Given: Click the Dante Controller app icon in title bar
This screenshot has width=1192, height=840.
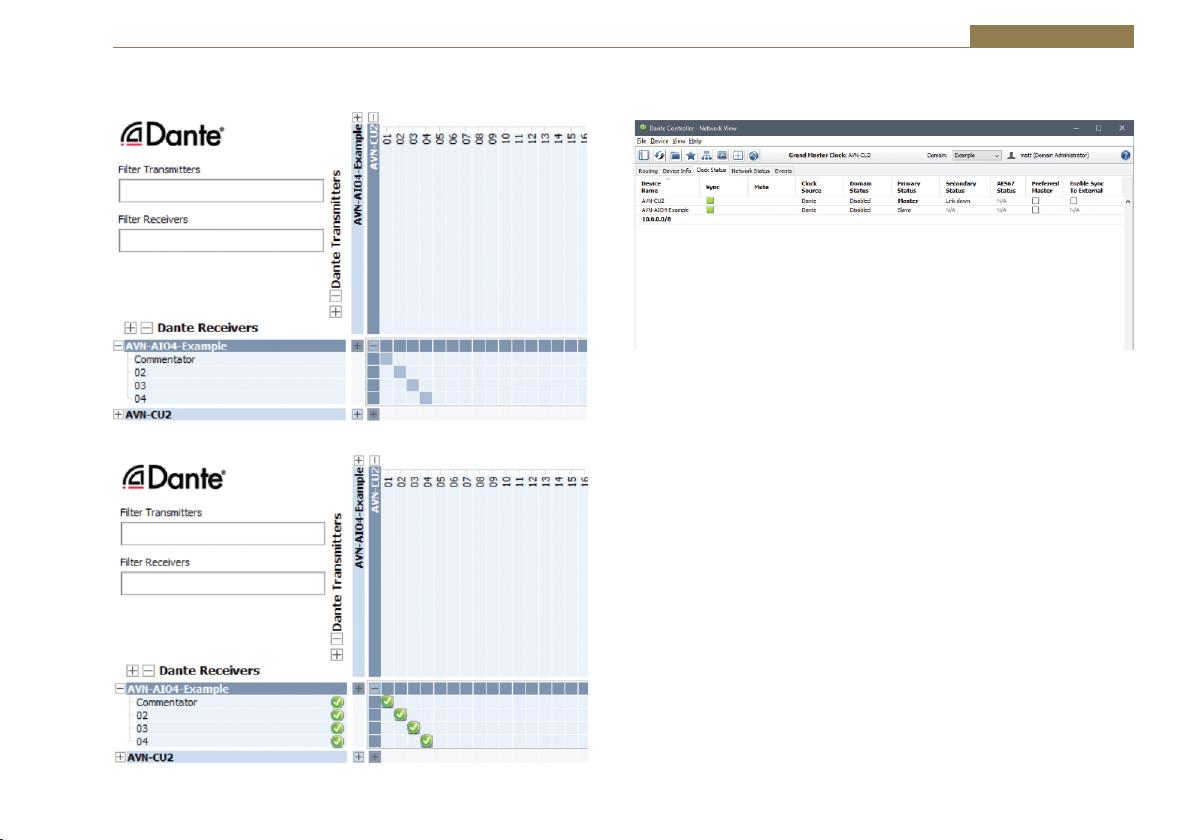Looking at the screenshot, I should click(x=643, y=128).
